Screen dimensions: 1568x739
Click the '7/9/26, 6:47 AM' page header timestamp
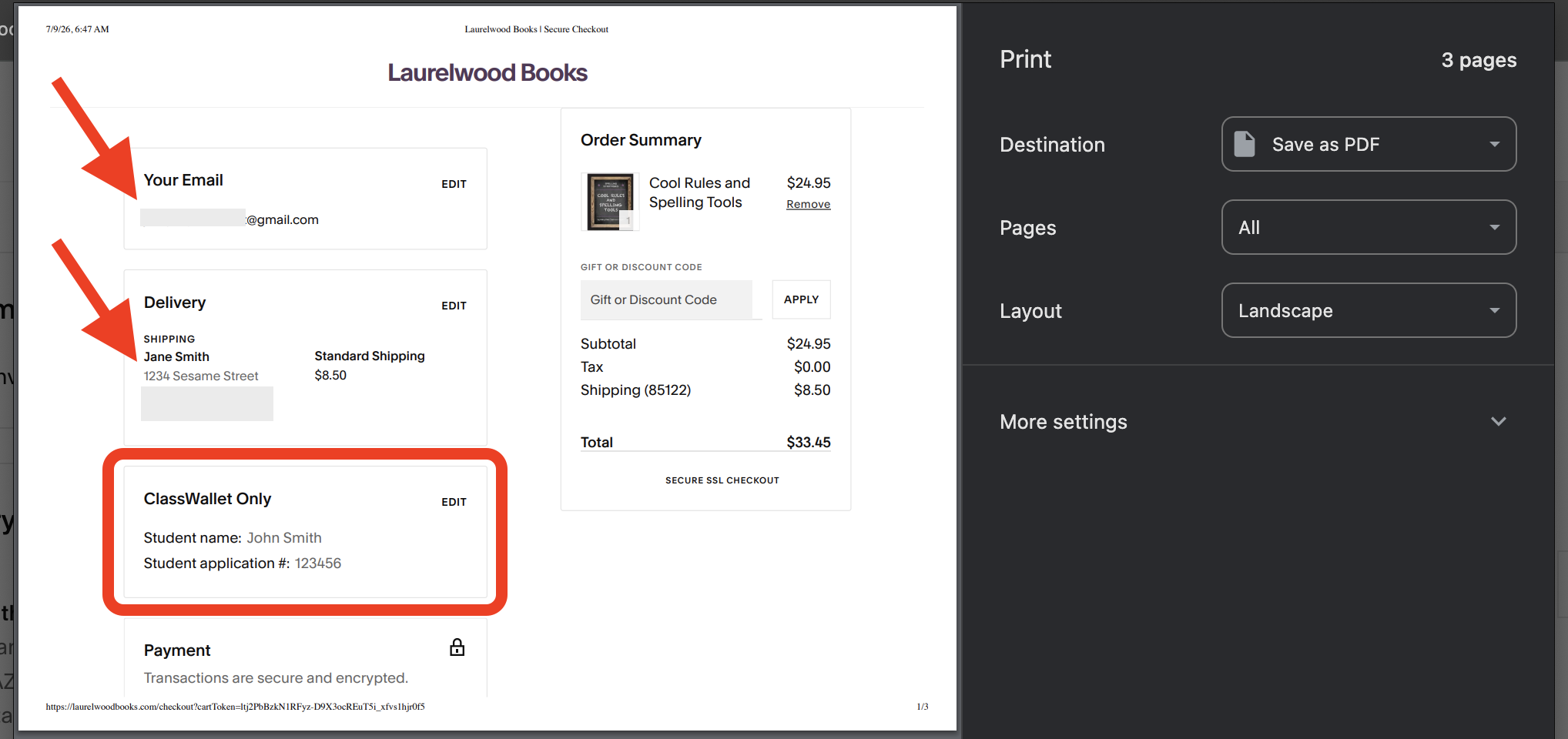pyautogui.click(x=77, y=29)
